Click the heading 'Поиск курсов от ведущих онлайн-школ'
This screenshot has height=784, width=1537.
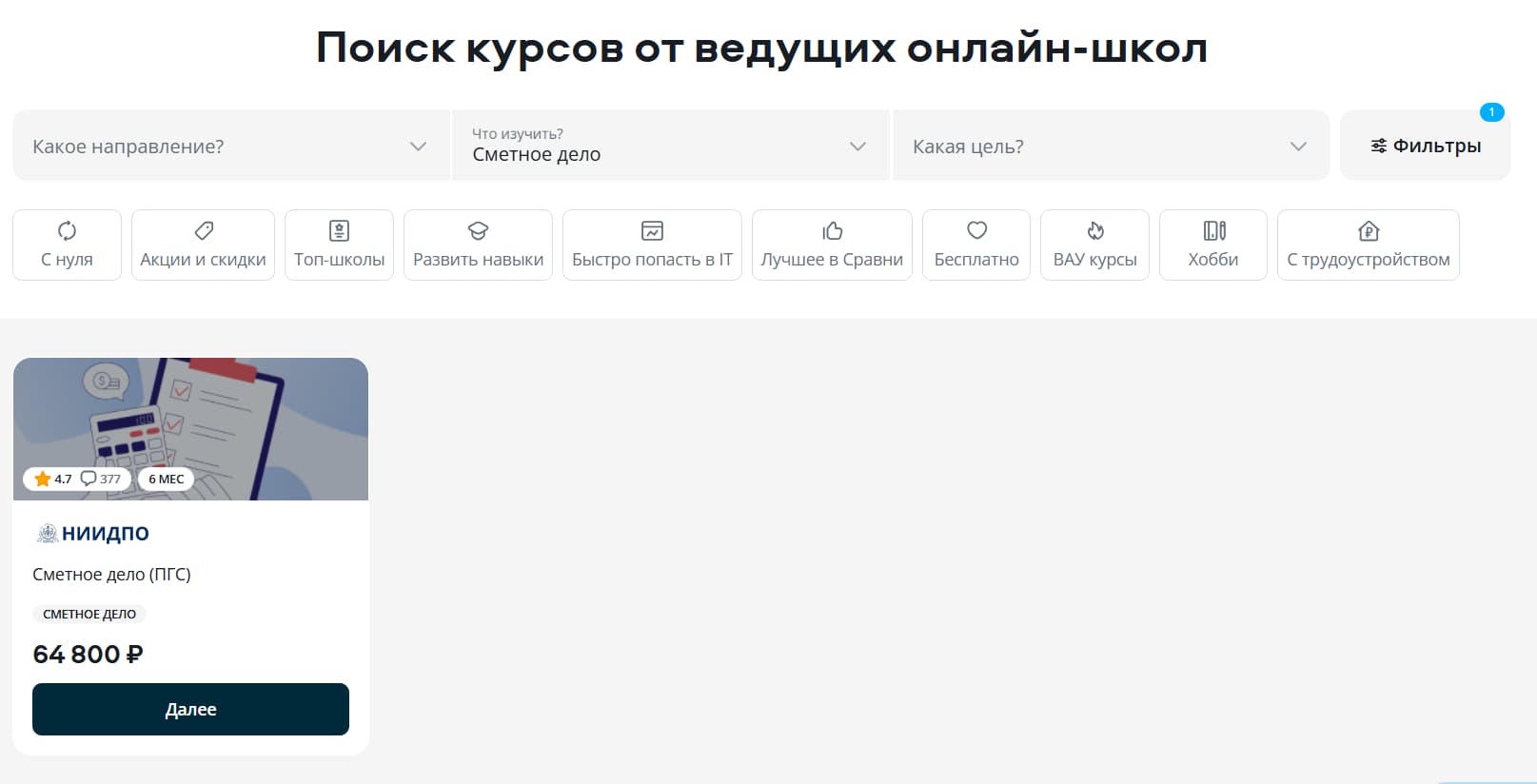click(x=762, y=48)
